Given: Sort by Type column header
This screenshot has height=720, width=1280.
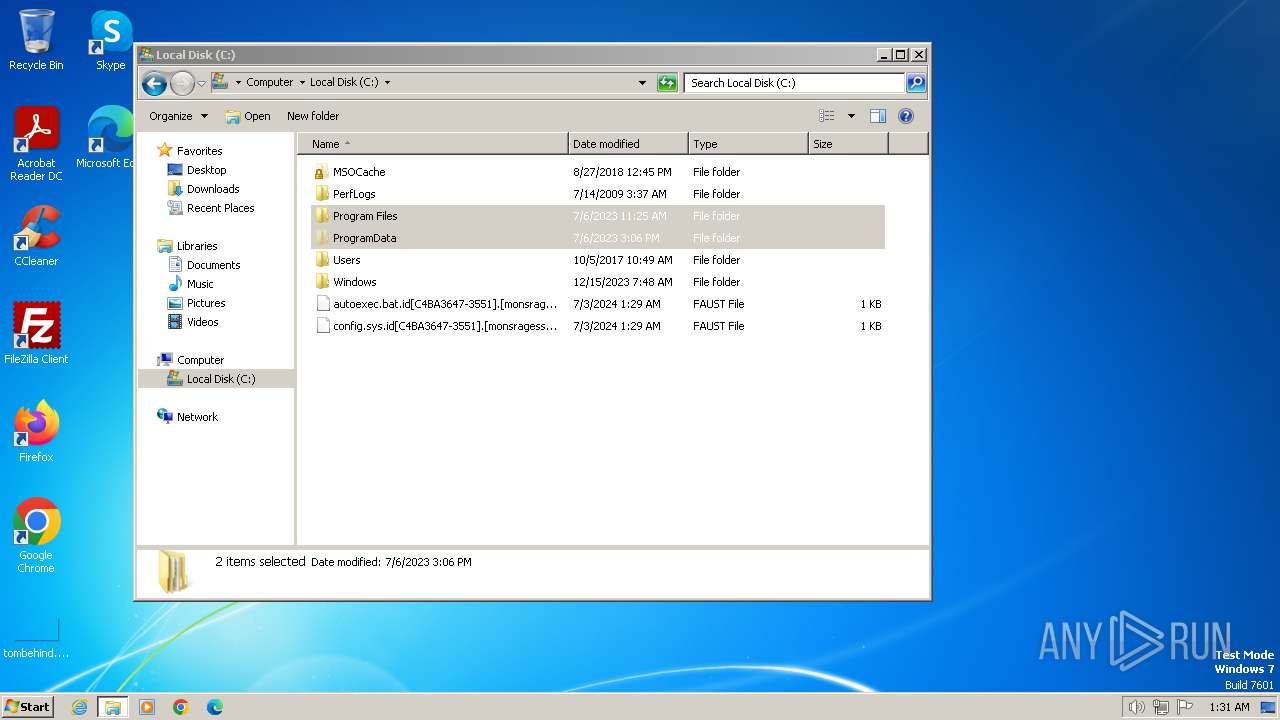Looking at the screenshot, I should tap(748, 144).
